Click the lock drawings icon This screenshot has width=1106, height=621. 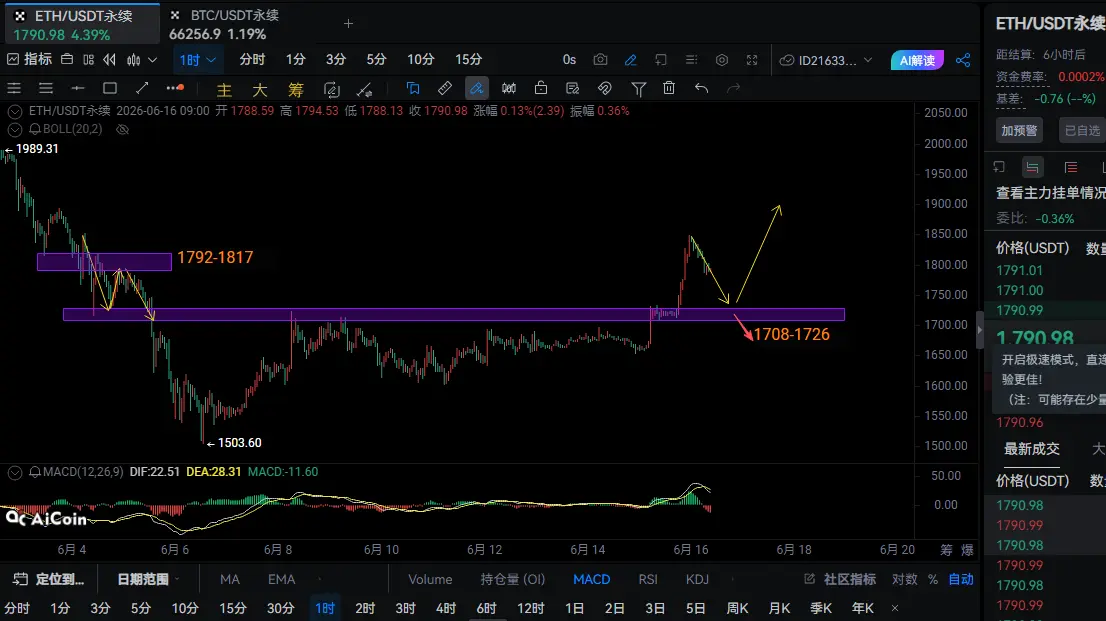point(541,88)
